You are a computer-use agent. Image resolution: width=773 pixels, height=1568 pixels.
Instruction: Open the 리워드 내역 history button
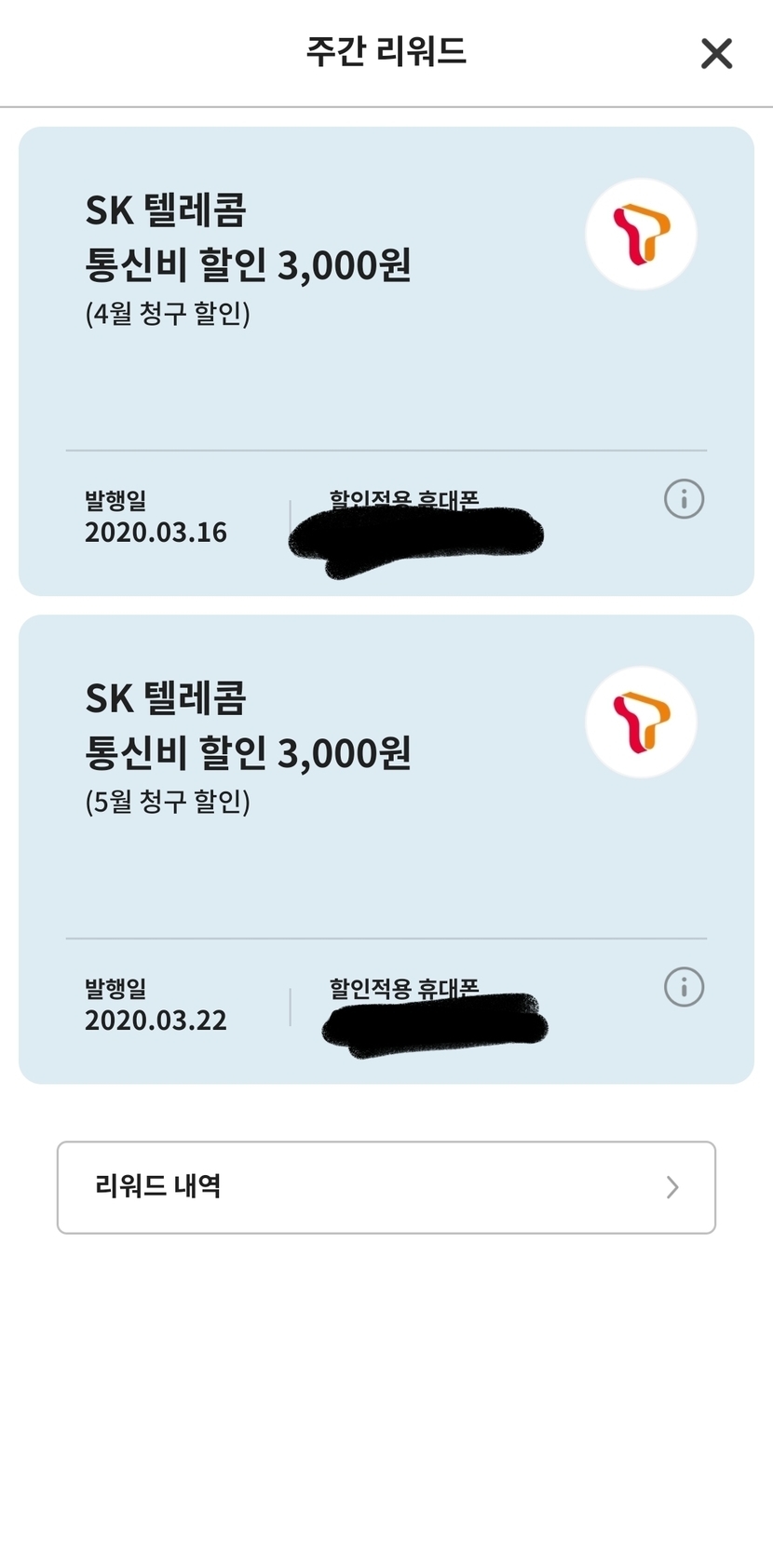386,1187
